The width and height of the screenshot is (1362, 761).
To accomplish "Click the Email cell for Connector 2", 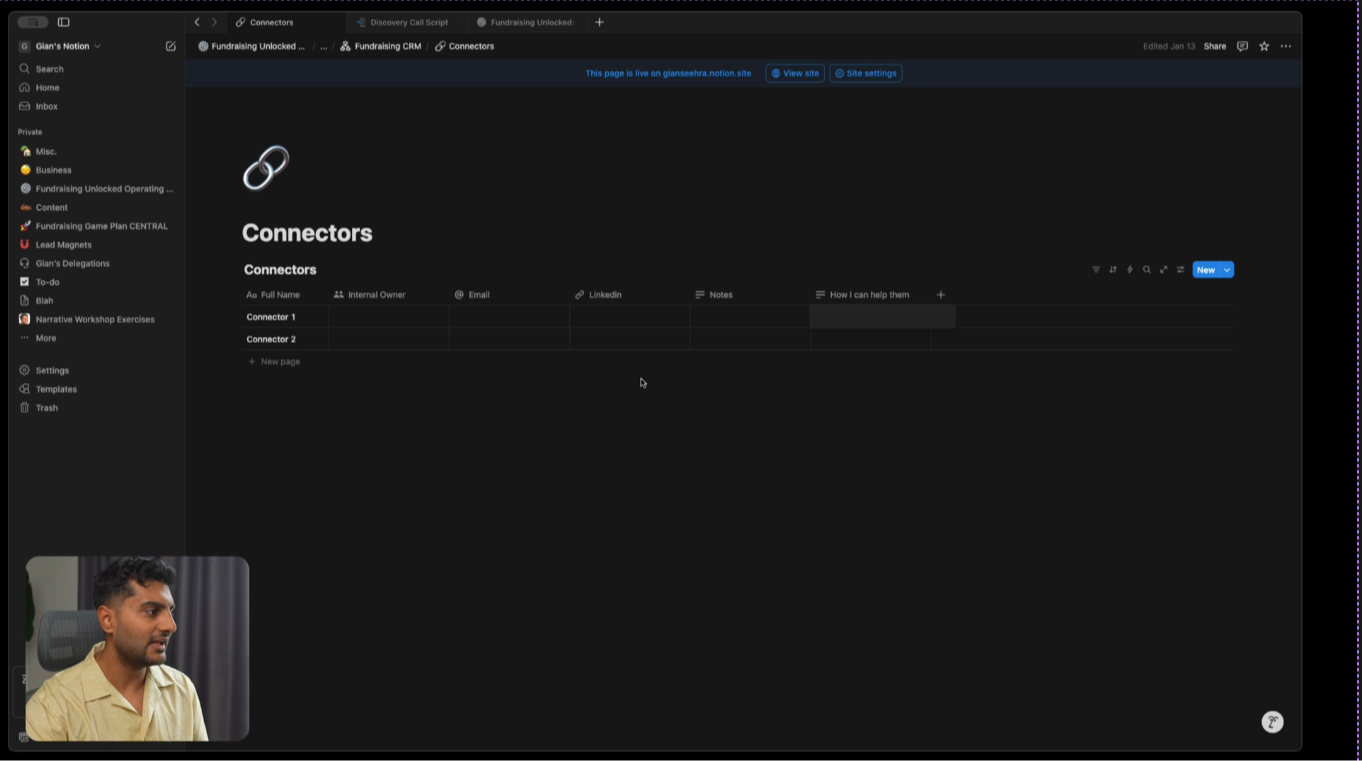I will point(510,339).
